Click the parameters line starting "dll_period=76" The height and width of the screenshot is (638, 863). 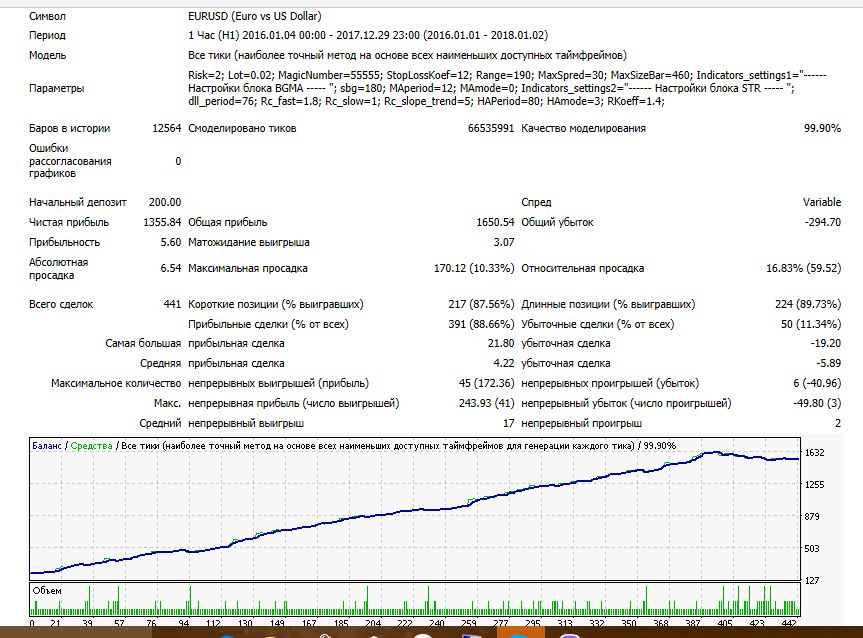coord(426,101)
